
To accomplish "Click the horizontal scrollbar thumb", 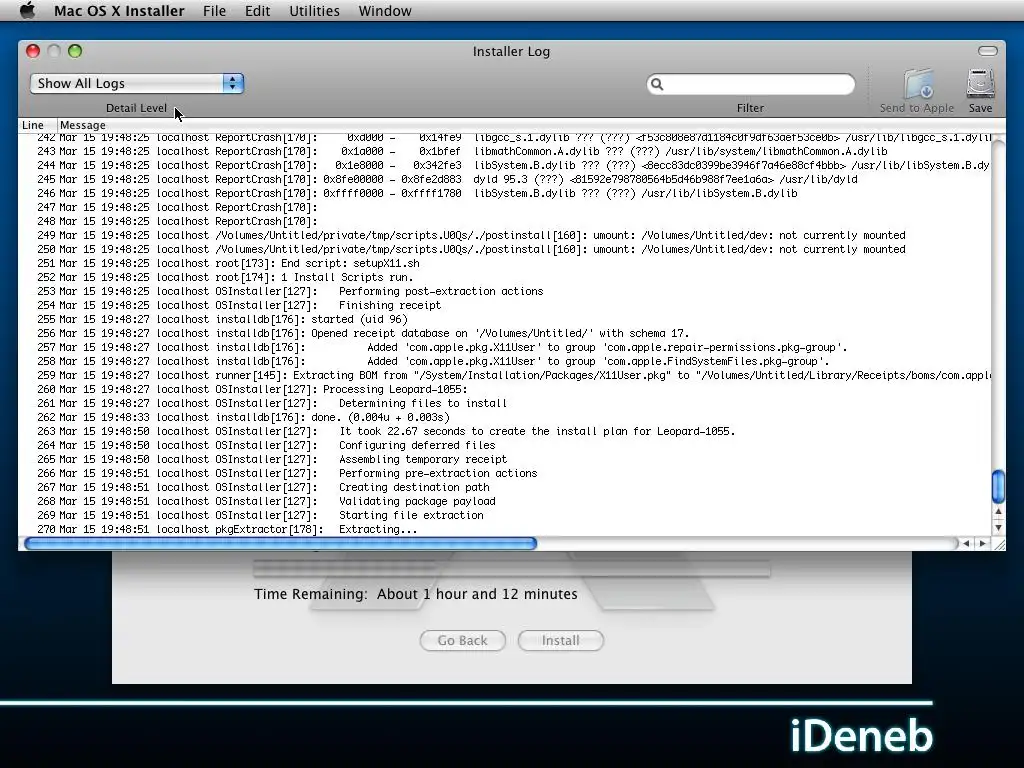I will pos(280,543).
